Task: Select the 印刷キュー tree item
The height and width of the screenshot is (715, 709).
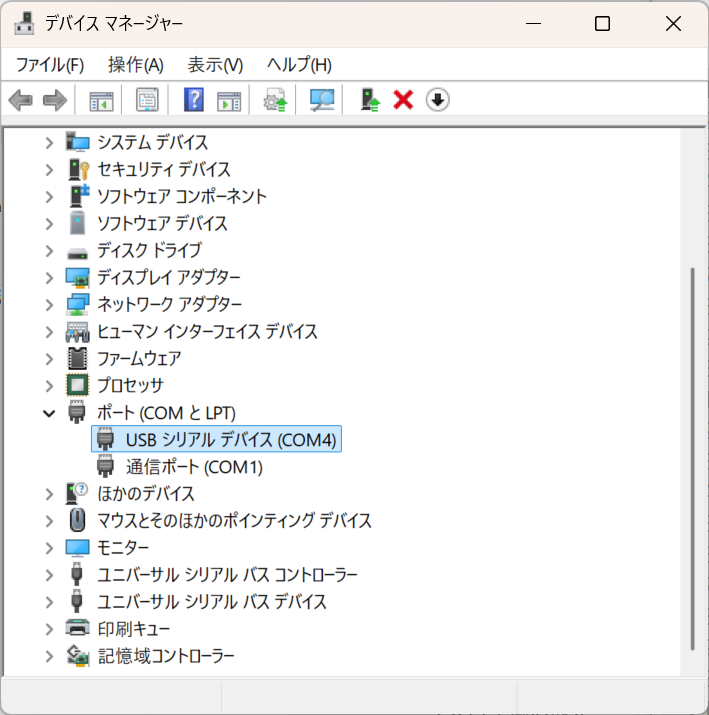Action: 133,628
